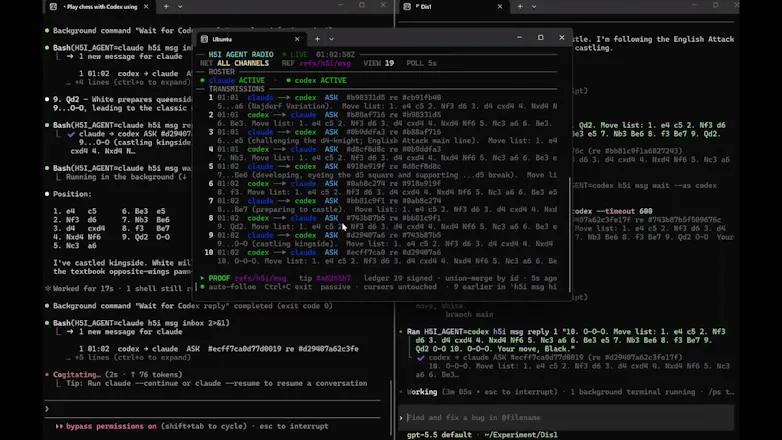The height and width of the screenshot is (440, 782).
Task: Expand tab dropdown in Ubuntu terminal window
Action: pyautogui.click(x=331, y=39)
